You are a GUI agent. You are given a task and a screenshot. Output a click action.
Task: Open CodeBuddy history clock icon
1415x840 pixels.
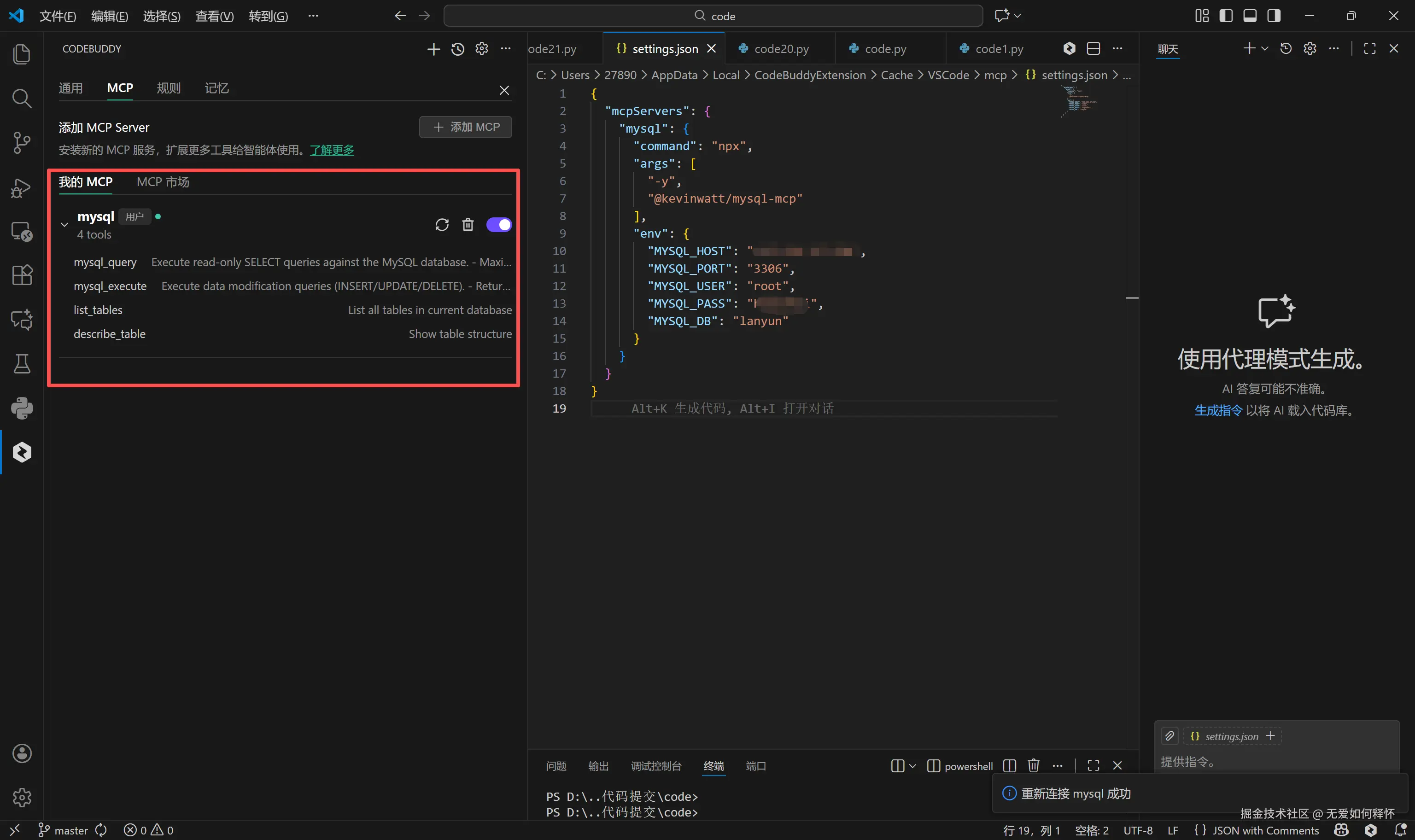pos(457,49)
